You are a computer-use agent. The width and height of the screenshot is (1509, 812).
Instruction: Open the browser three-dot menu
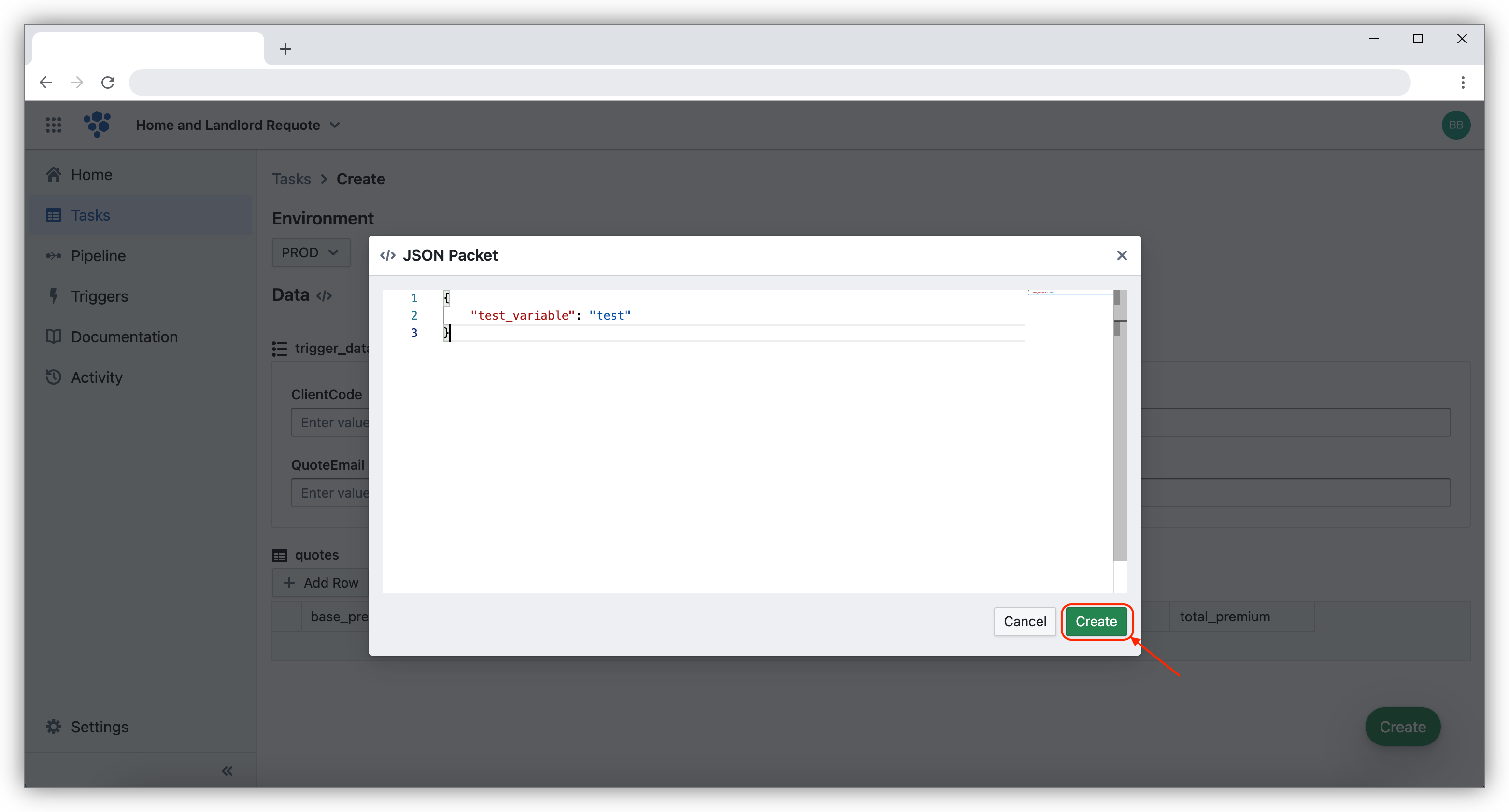coord(1463,83)
